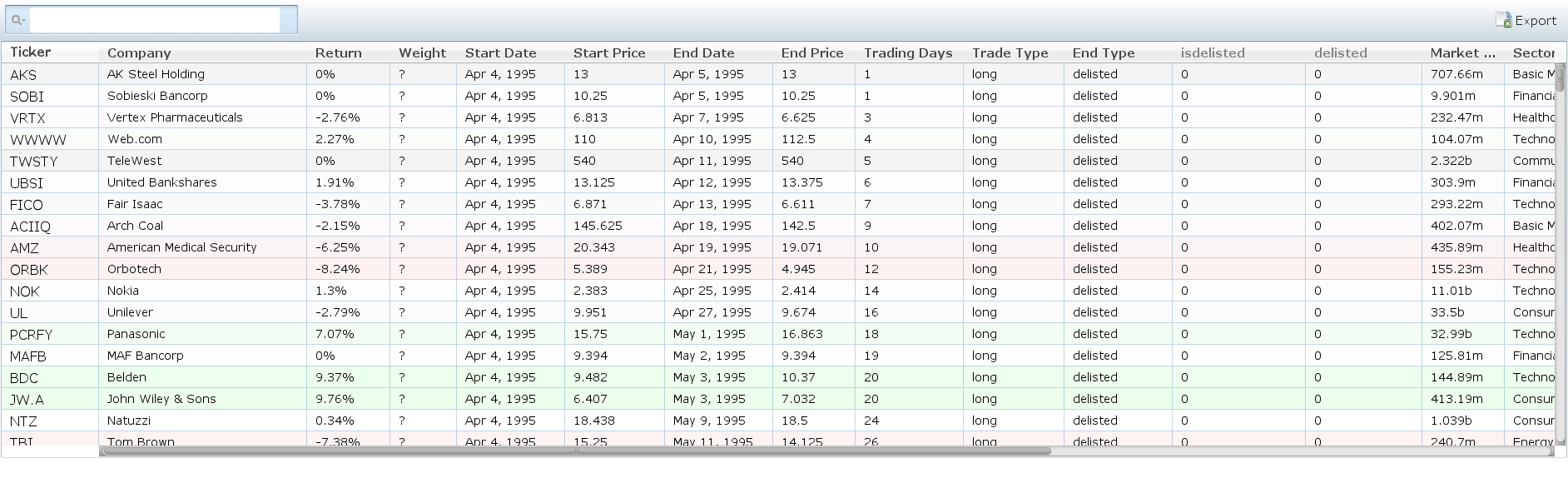Select the SOBI ticker cell
The image size is (1568, 478).
point(50,96)
